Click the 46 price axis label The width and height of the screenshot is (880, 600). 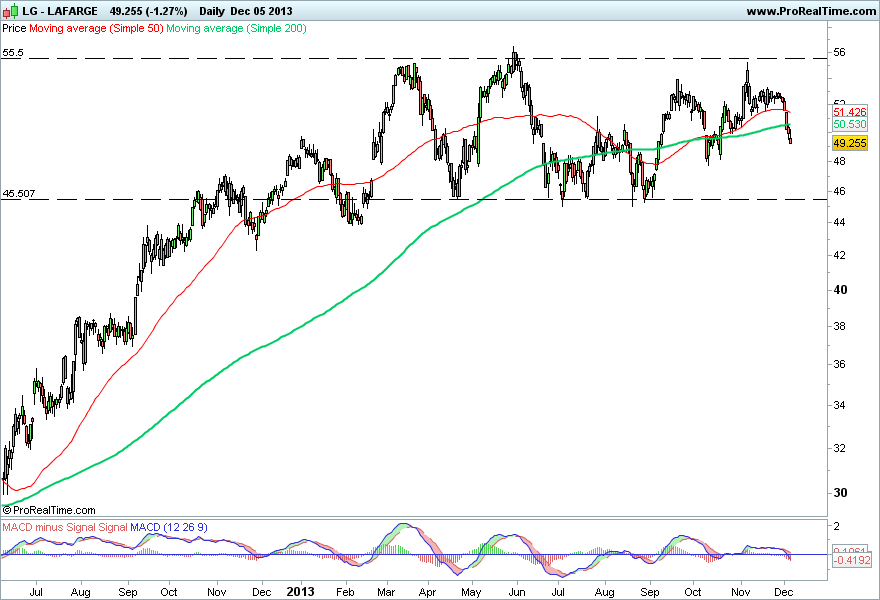[x=840, y=191]
